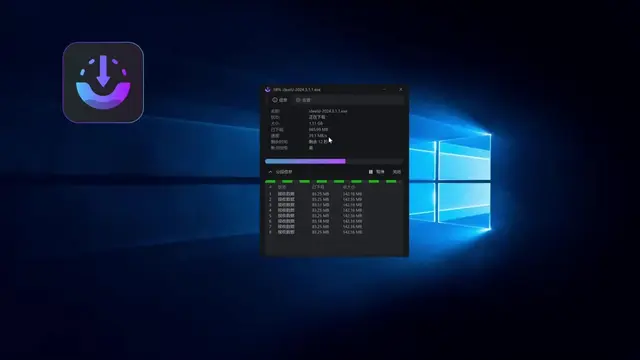The width and height of the screenshot is (640, 360).
Task: Click the 1.11 GB file size value
Action: [316, 123]
